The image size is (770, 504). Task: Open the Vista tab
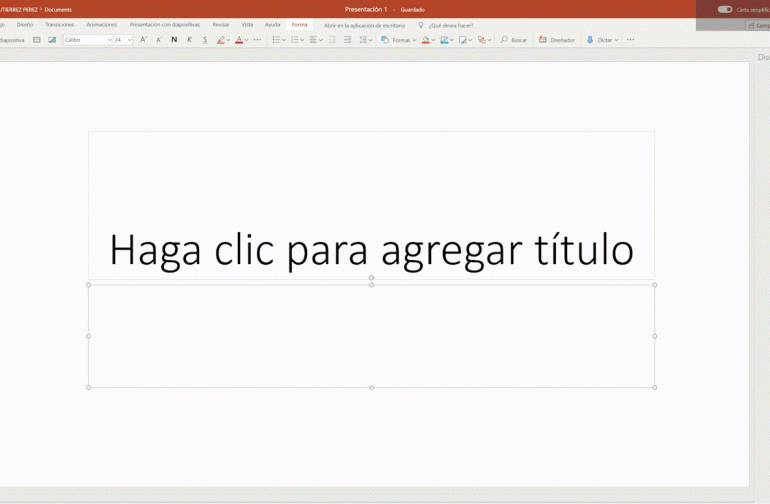coord(247,25)
